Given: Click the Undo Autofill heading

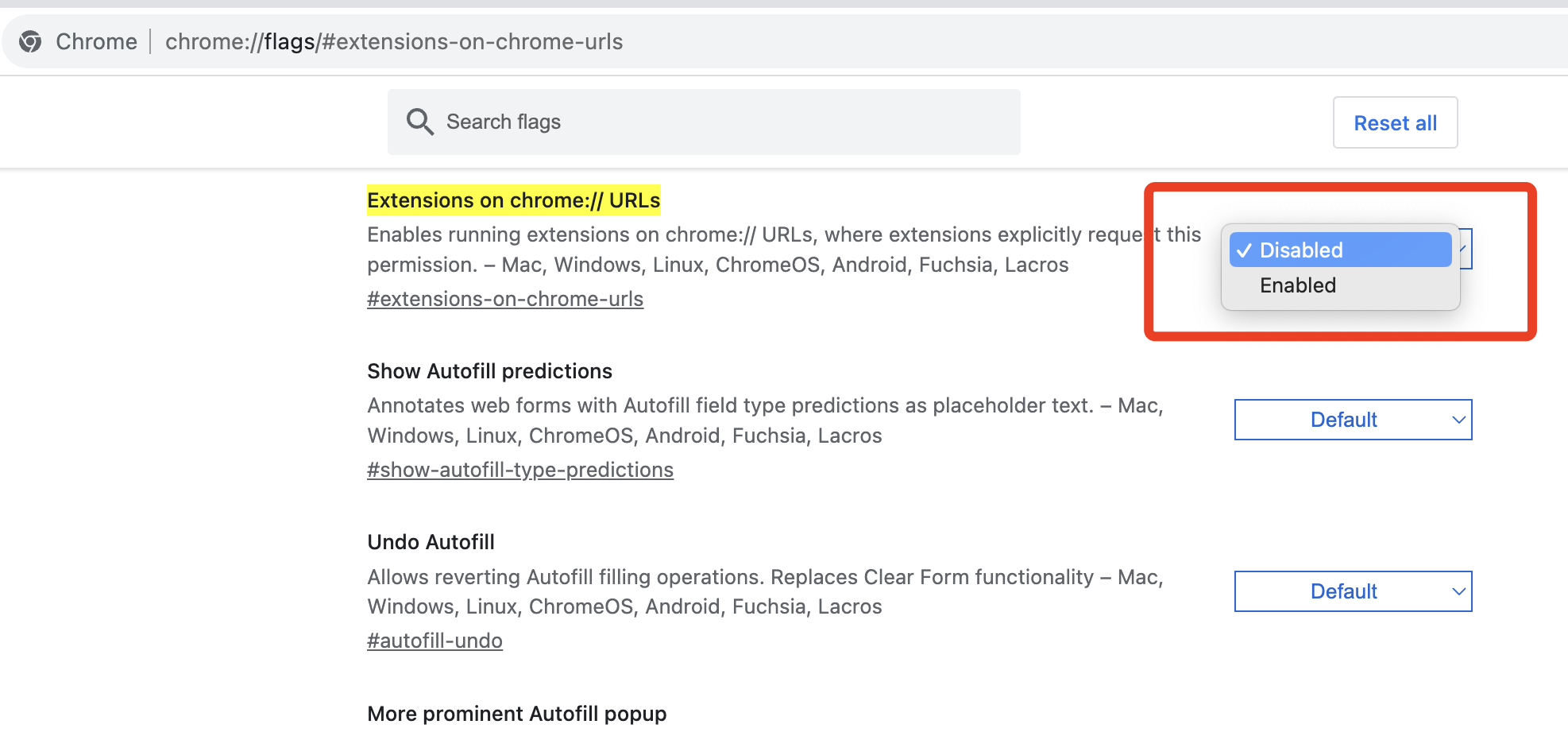Looking at the screenshot, I should [431, 542].
